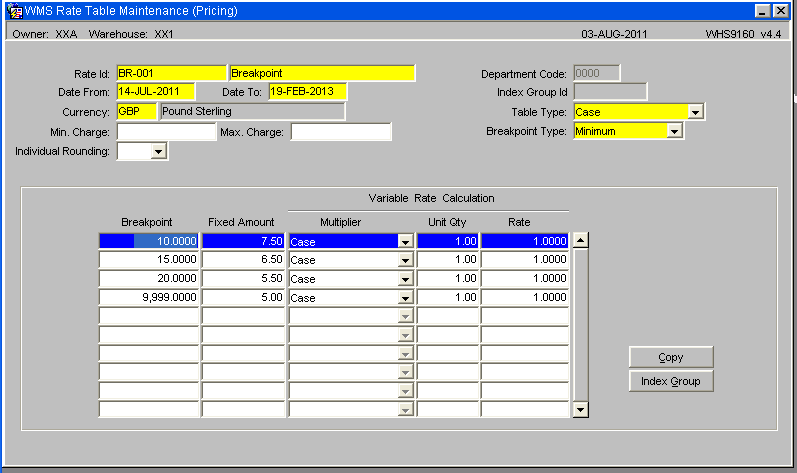Select Breakpoint cell 15.0000
Screen dimensions: 797x473
coord(148,260)
